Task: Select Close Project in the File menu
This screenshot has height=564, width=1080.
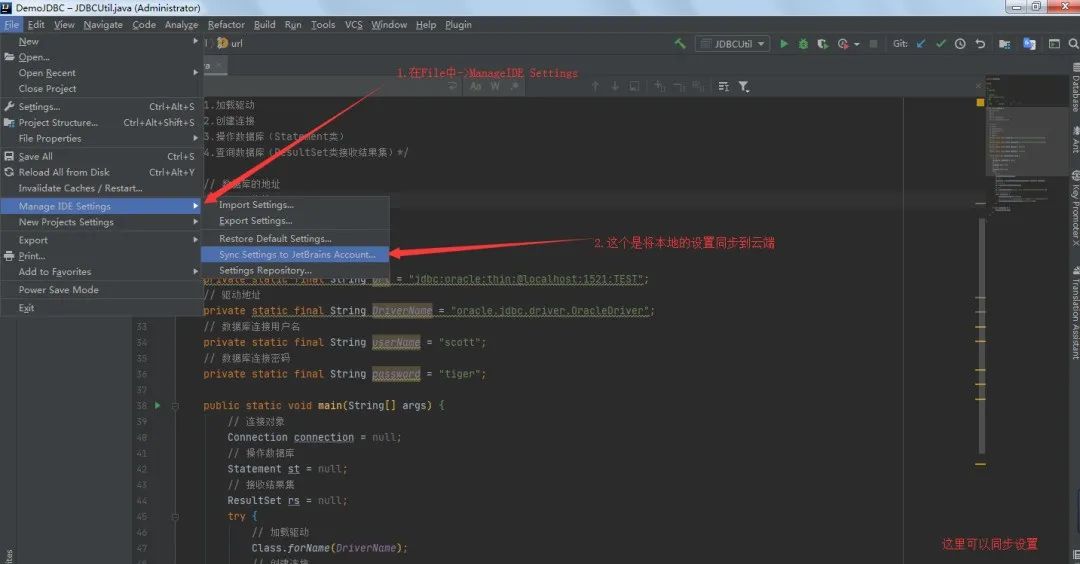Action: tap(101, 89)
